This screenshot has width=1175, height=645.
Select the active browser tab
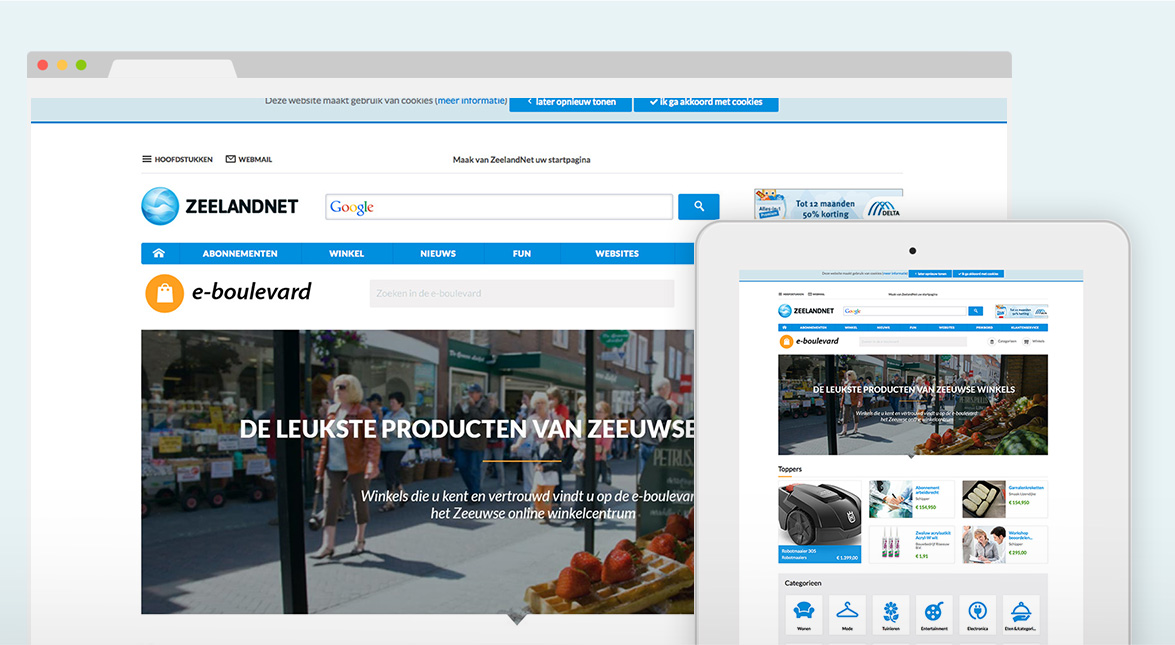[172, 68]
